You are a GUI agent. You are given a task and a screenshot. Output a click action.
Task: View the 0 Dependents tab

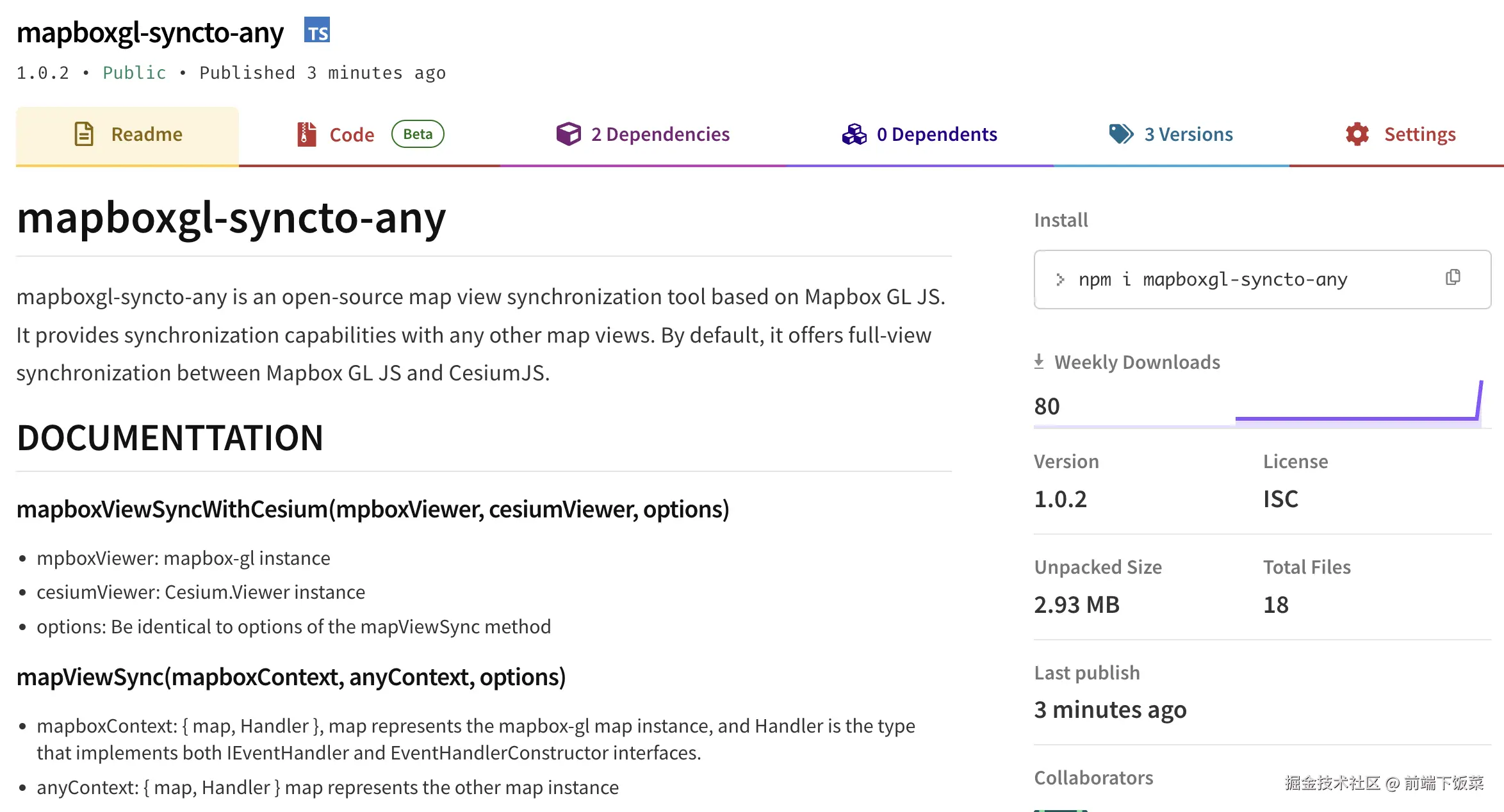[x=936, y=134]
